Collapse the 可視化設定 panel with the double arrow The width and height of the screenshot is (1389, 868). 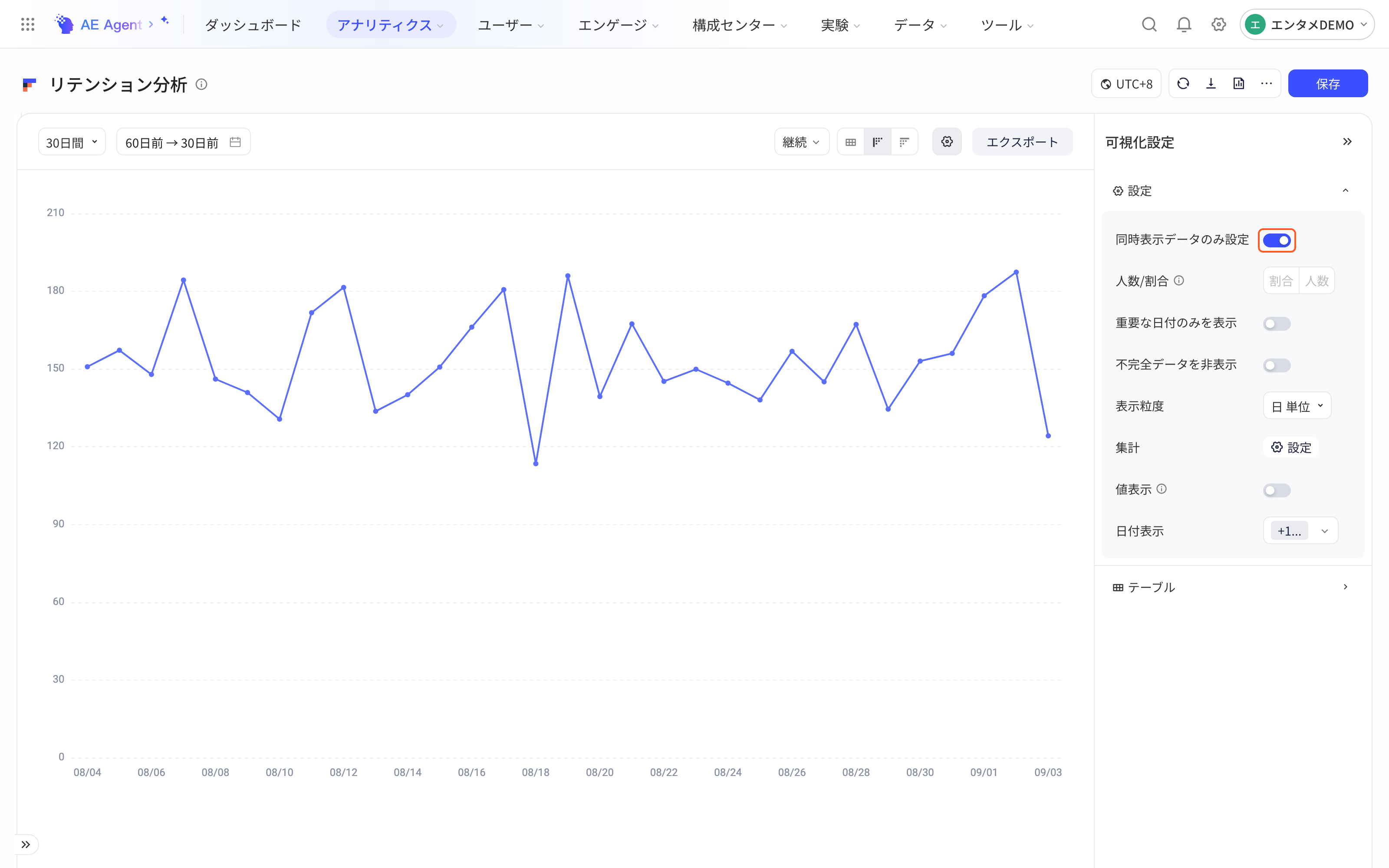(x=1347, y=142)
